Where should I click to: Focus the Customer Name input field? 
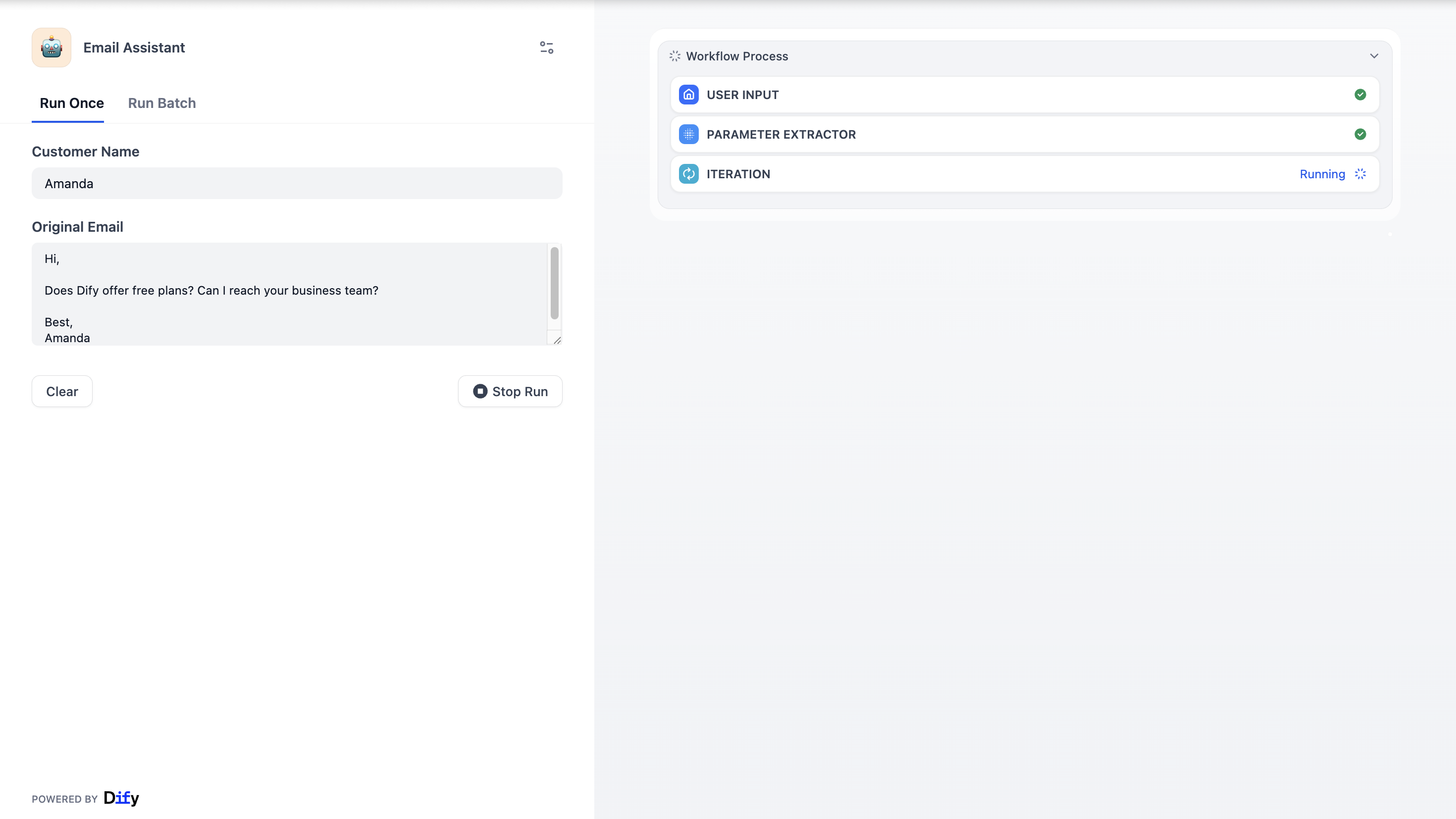(296, 183)
